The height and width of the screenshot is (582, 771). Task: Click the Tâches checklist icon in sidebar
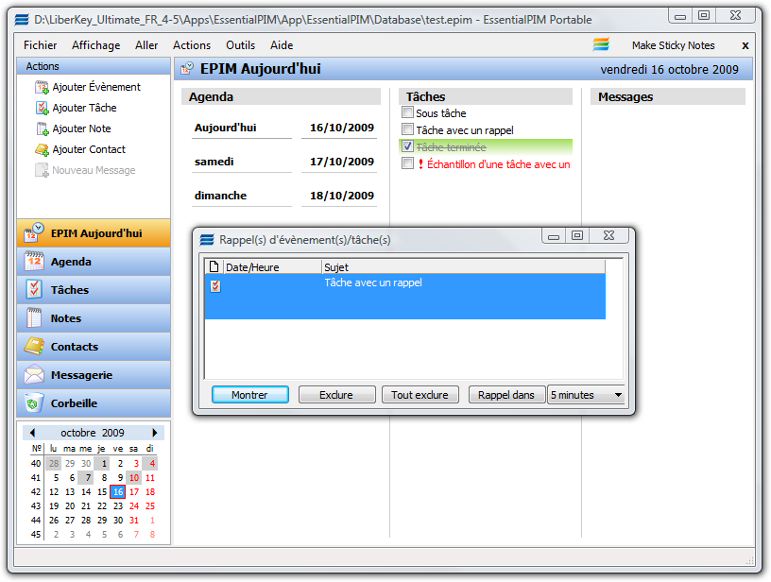coord(34,290)
